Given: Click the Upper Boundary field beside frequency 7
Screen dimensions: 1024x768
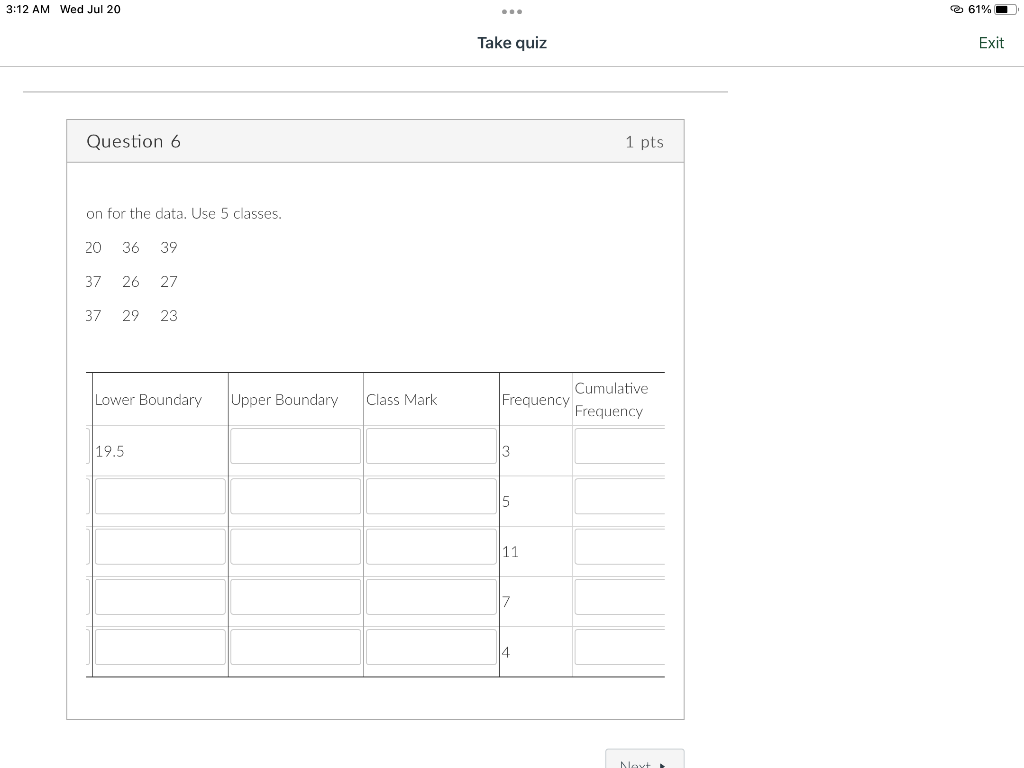Looking at the screenshot, I should pos(294,596).
